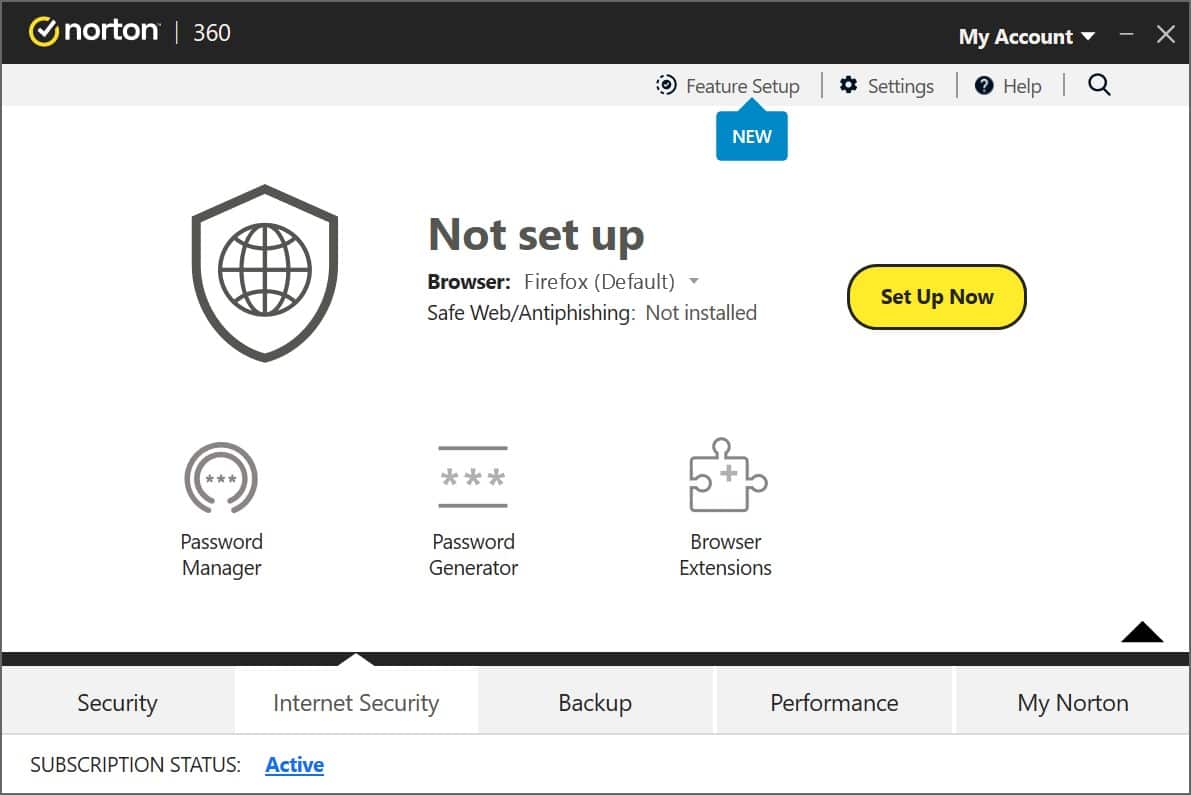Expand the Firefox (Default) browser dropdown arrow
This screenshot has width=1191, height=795.
693,282
